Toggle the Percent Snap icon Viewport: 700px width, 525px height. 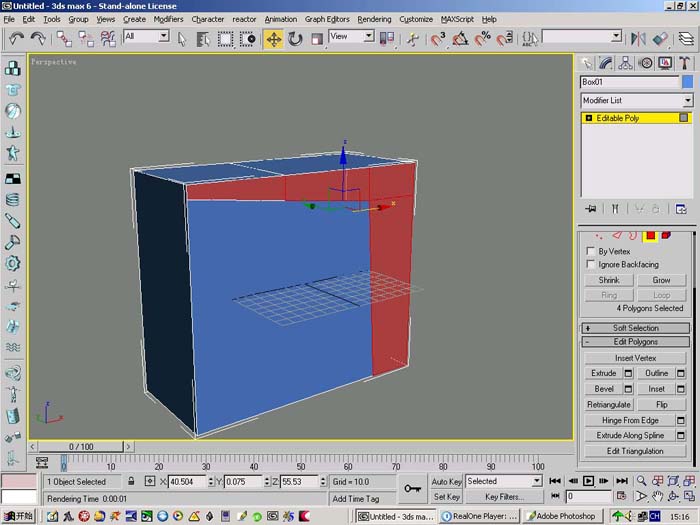pyautogui.click(x=483, y=39)
